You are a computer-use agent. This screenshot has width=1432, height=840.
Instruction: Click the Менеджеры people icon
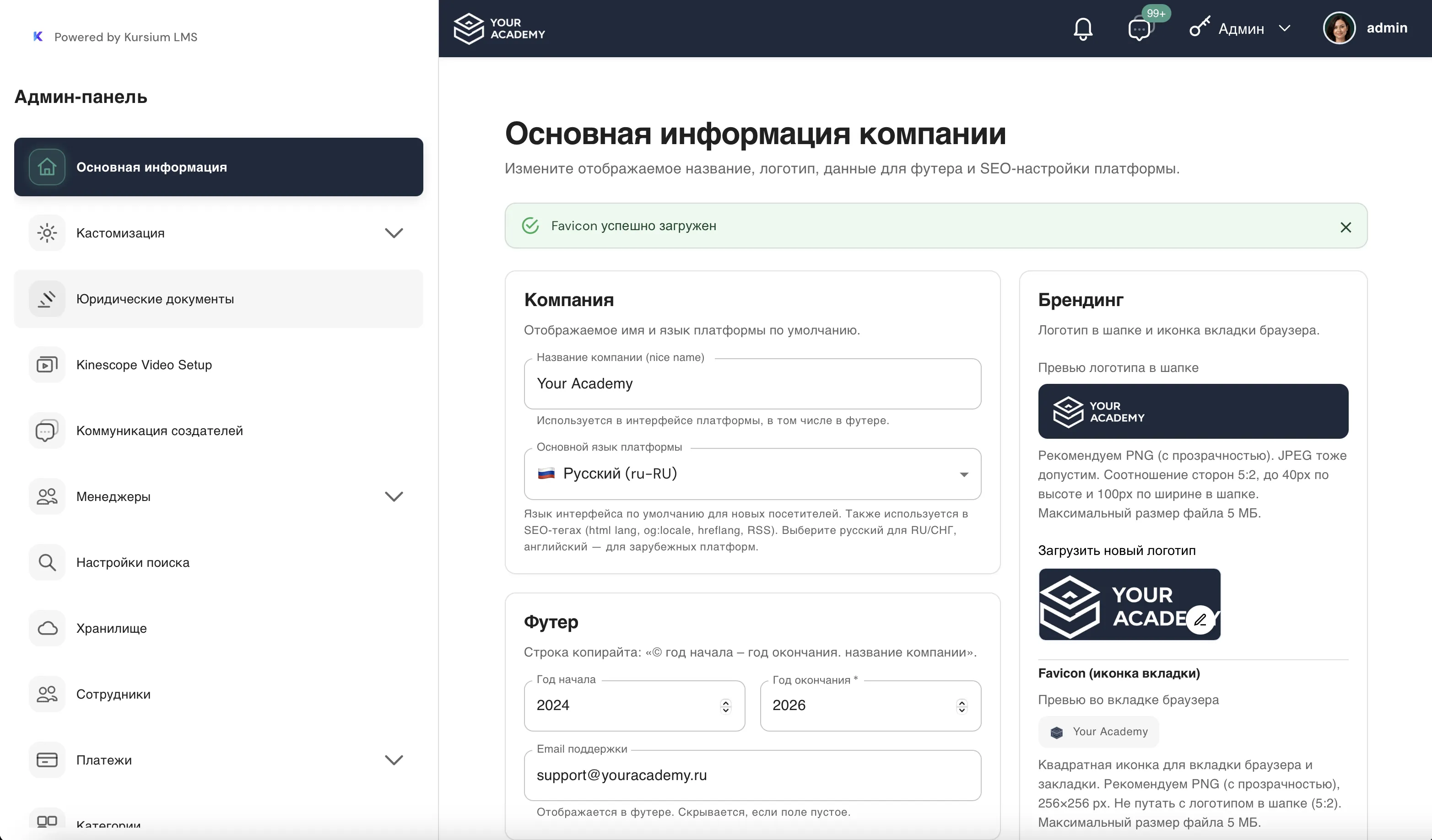click(x=47, y=496)
